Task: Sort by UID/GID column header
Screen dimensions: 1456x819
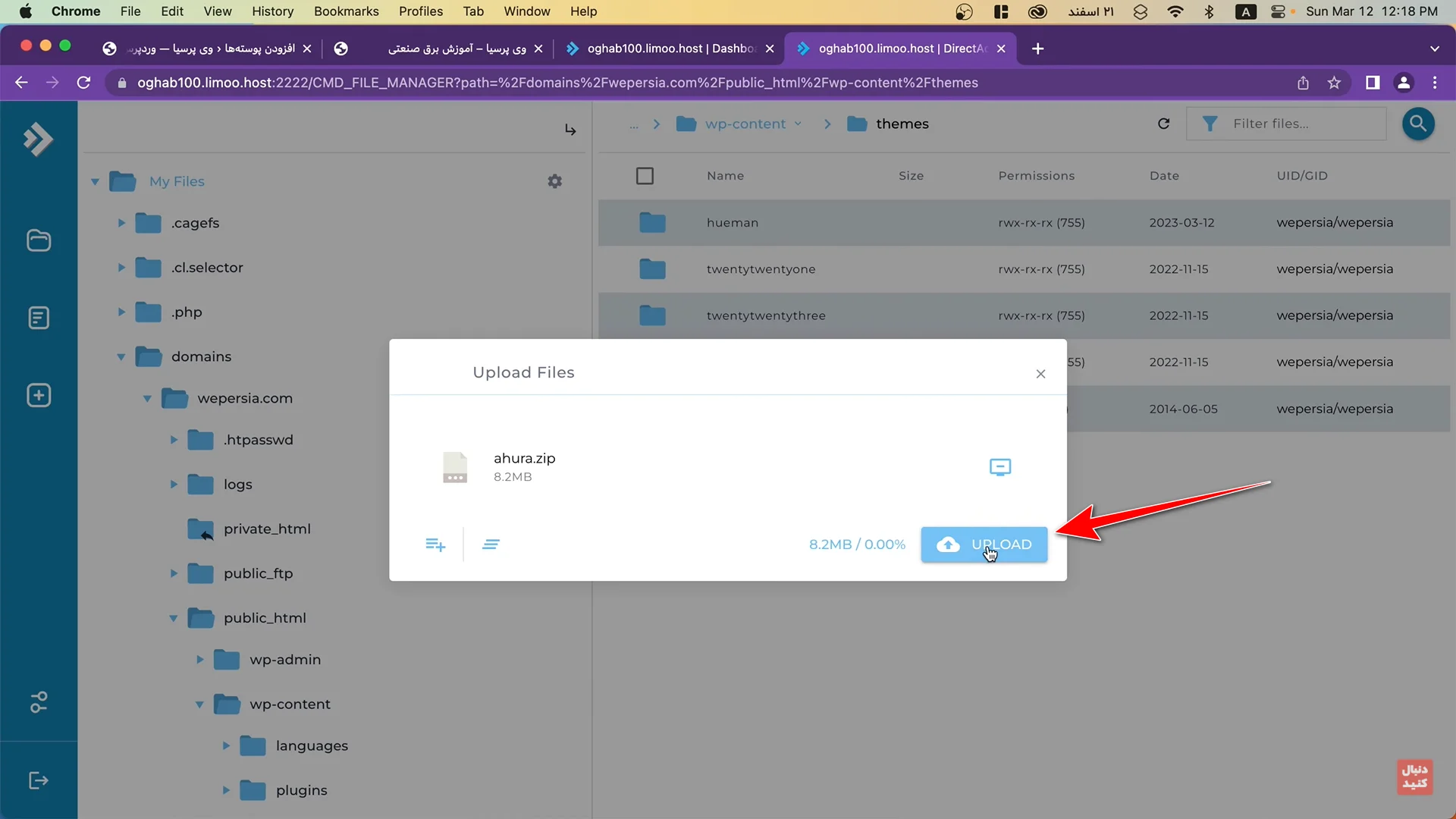Action: pos(1301,176)
